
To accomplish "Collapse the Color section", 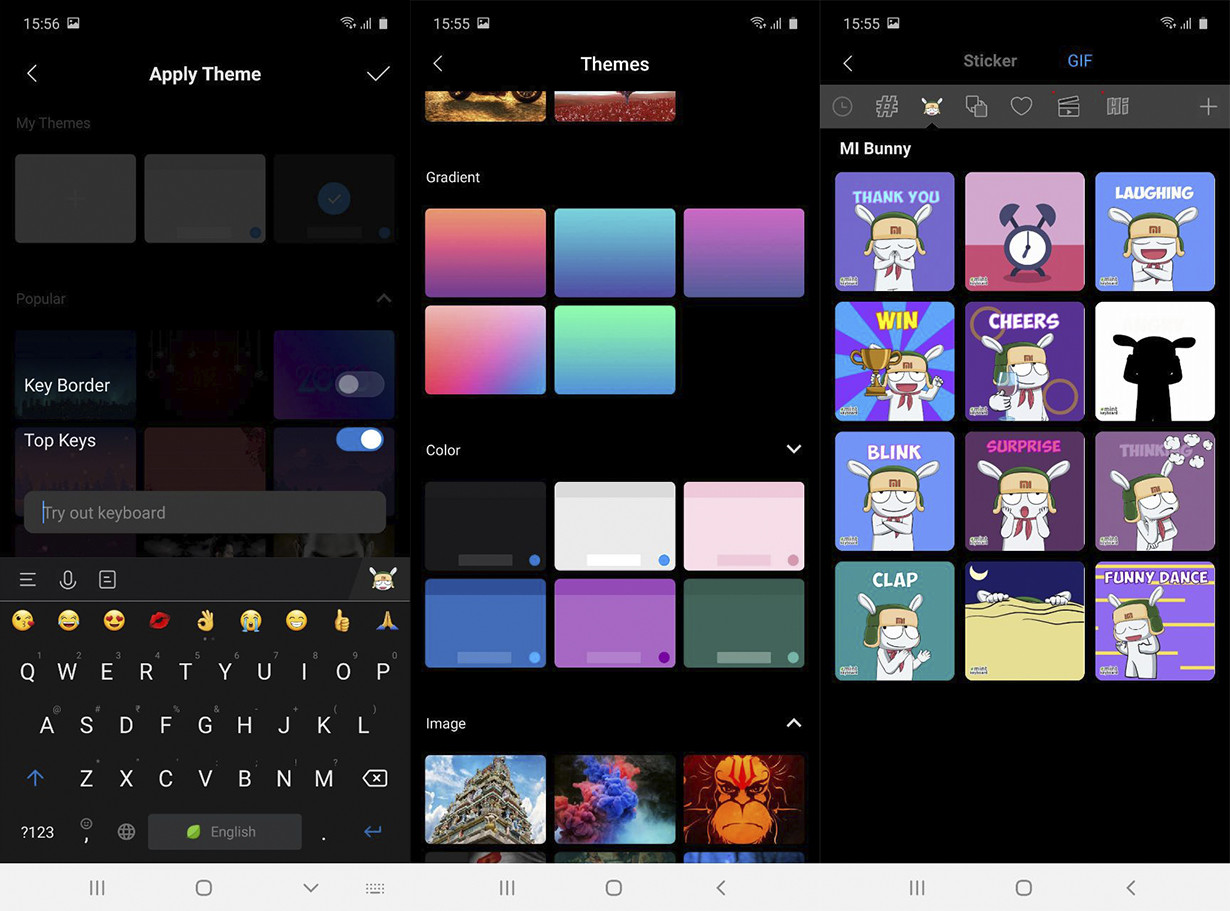I will (x=793, y=449).
